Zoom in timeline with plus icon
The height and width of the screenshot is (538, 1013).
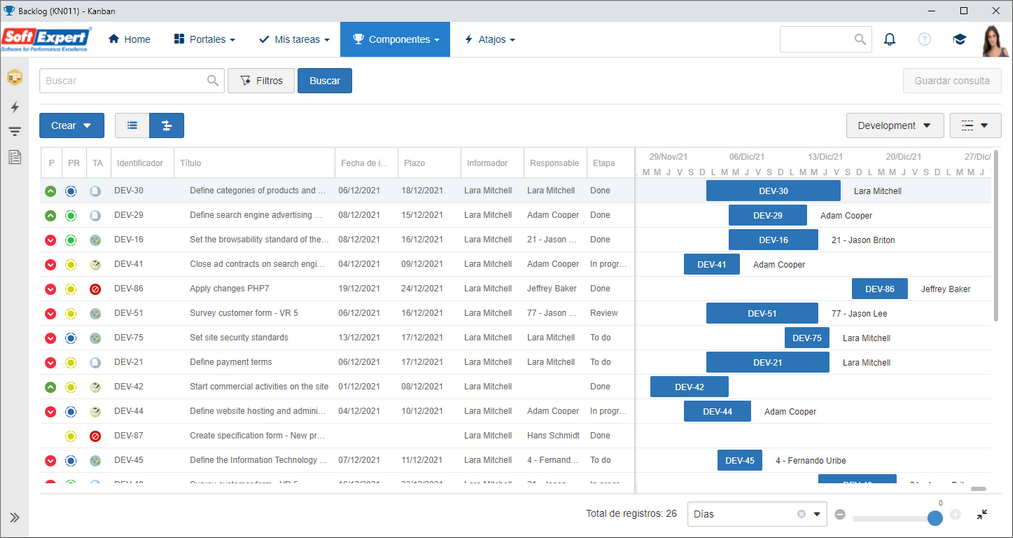[956, 515]
